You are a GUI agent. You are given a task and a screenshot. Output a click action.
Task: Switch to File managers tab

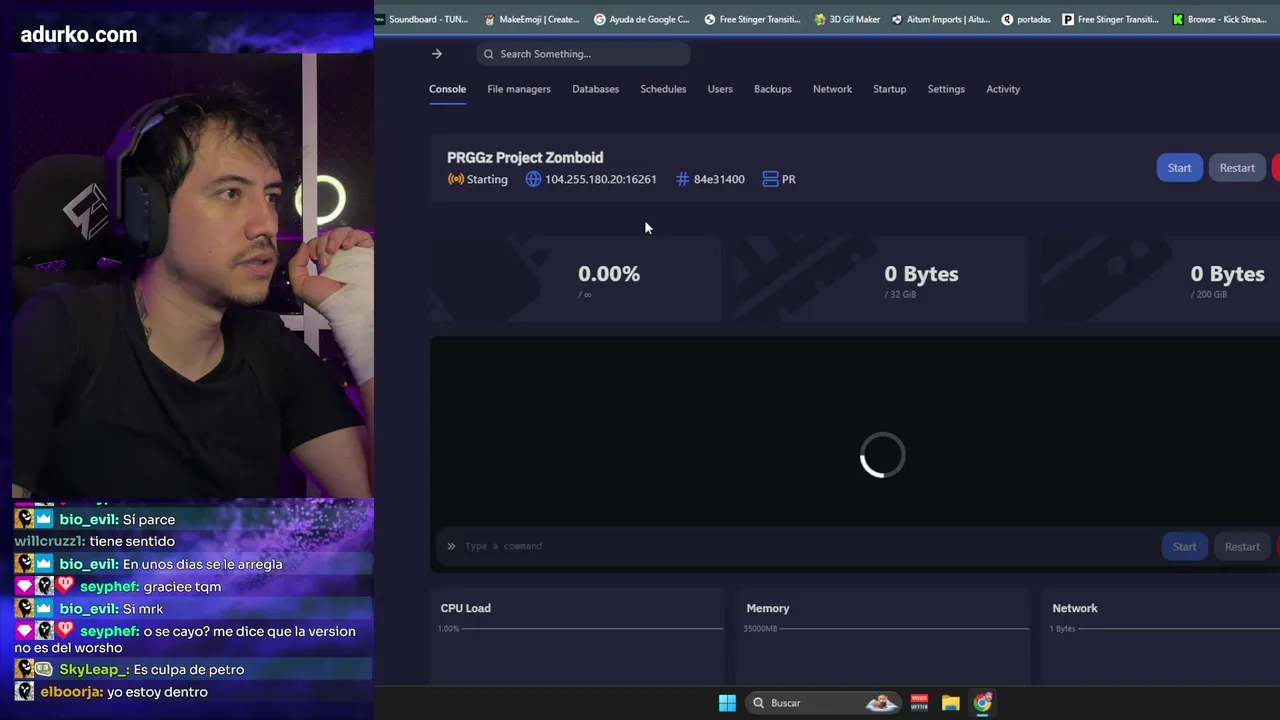tap(519, 89)
